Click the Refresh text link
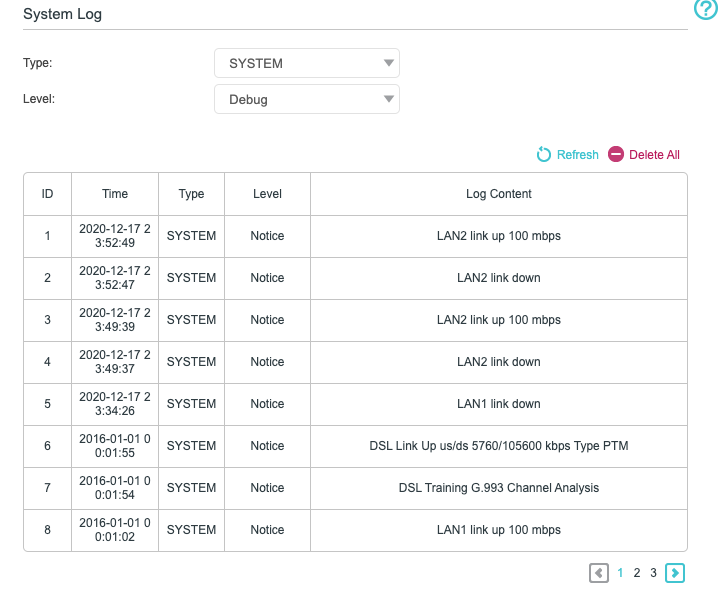Viewport: 724px width, 598px height. pyautogui.click(x=577, y=155)
